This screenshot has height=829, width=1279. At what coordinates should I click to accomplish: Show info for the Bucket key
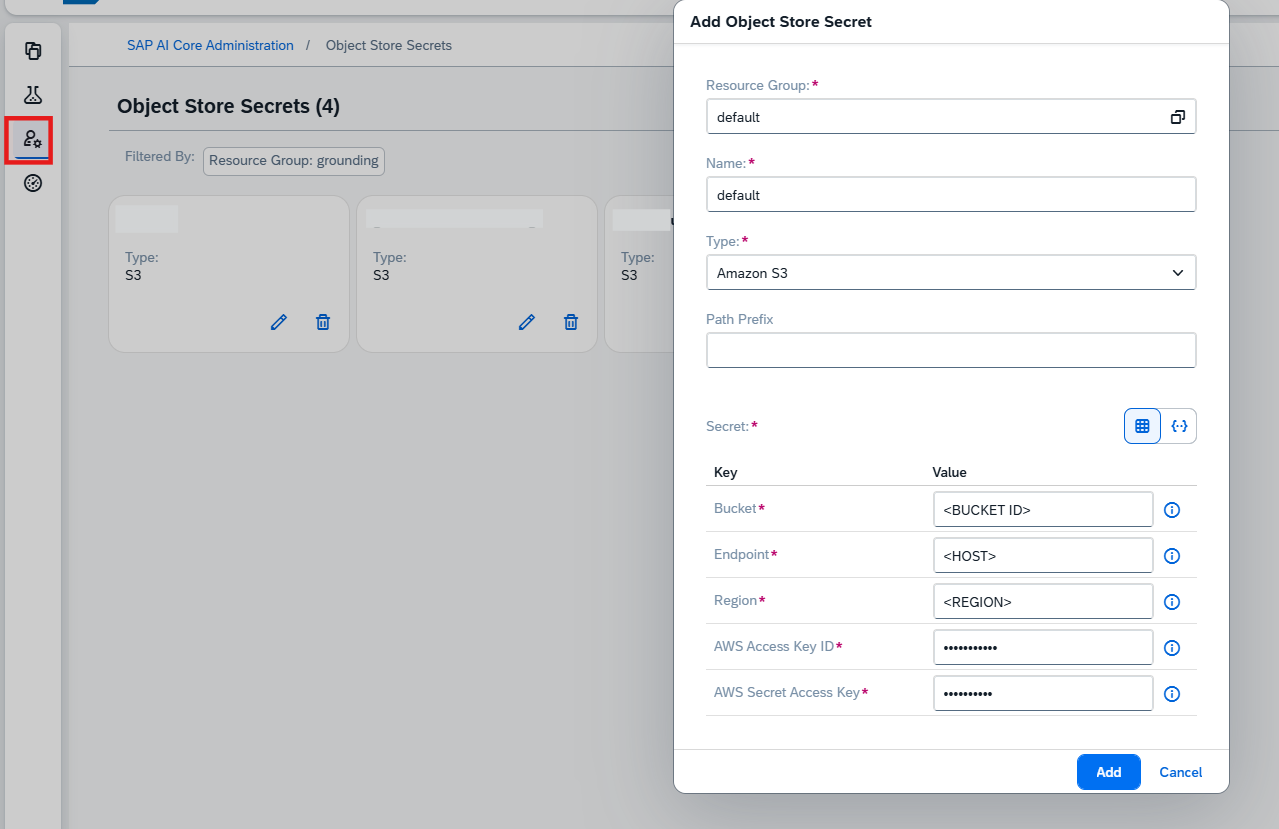coord(1173,510)
